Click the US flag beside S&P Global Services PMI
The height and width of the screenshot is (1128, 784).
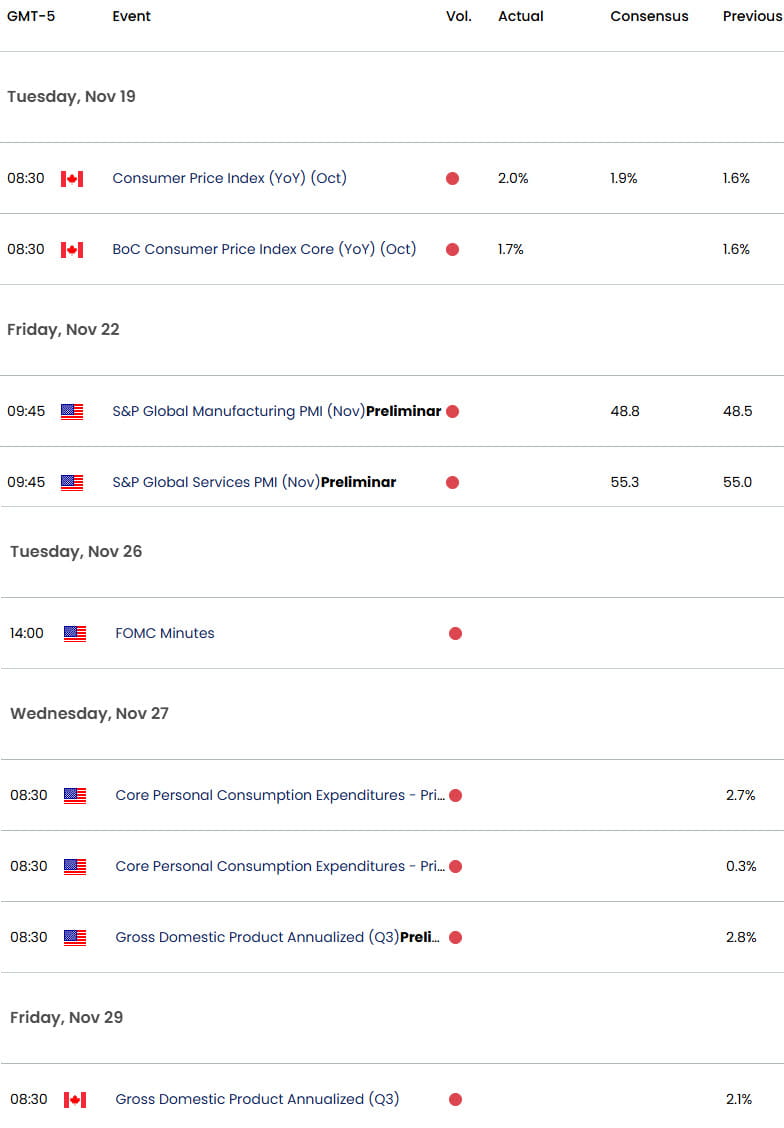(x=72, y=482)
